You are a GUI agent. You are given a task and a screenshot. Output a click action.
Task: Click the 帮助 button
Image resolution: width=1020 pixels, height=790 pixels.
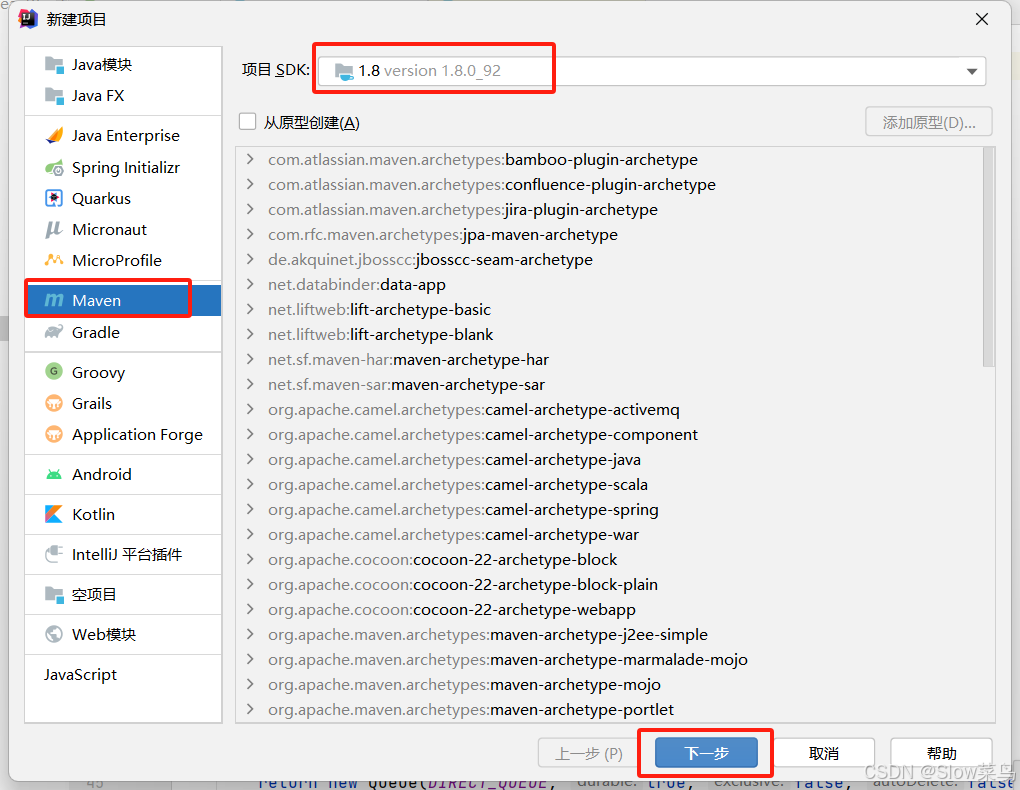pyautogui.click(x=941, y=753)
